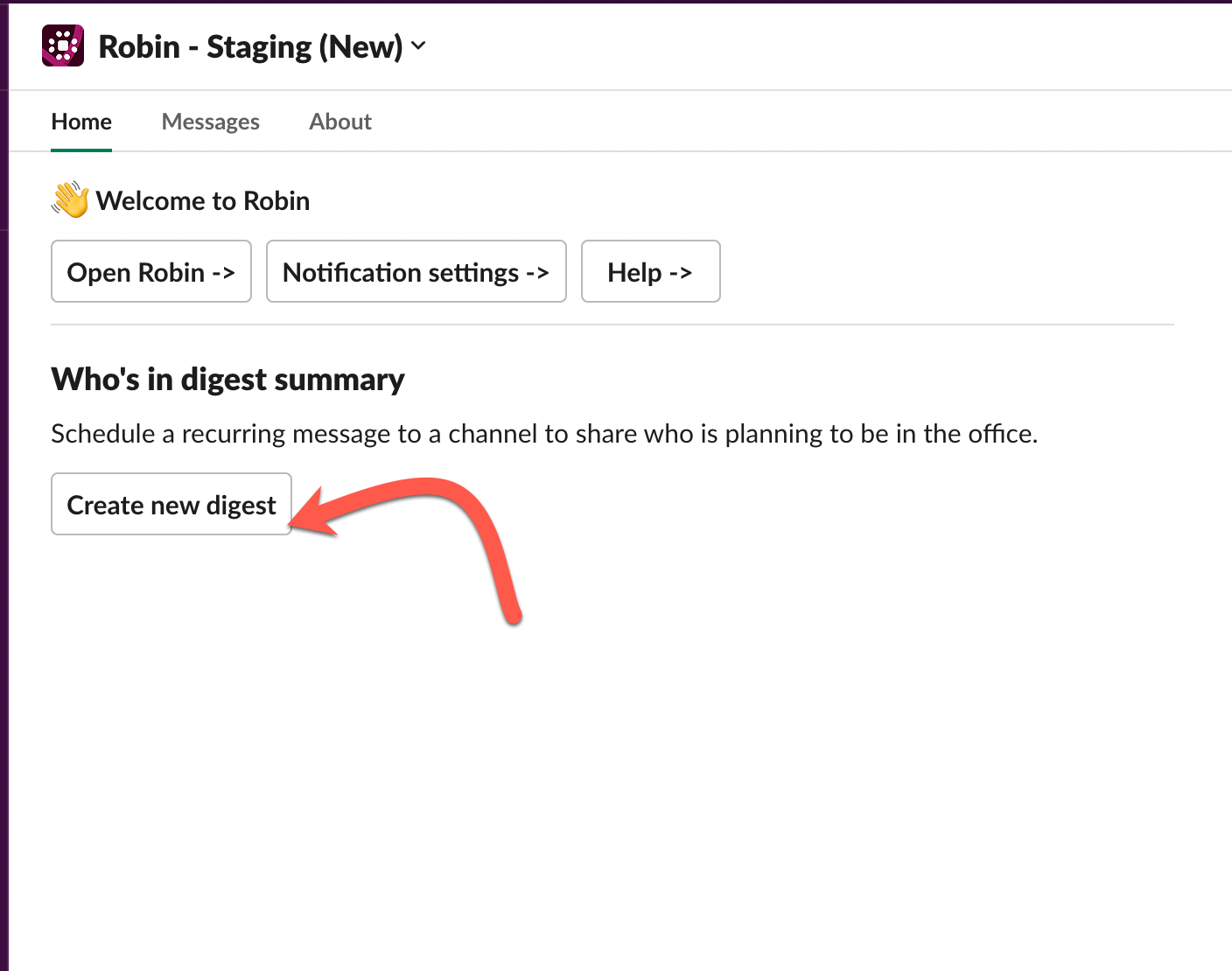The height and width of the screenshot is (971, 1232).
Task: Click the 'Robin - Staging (New)' app title
Action: 251,46
